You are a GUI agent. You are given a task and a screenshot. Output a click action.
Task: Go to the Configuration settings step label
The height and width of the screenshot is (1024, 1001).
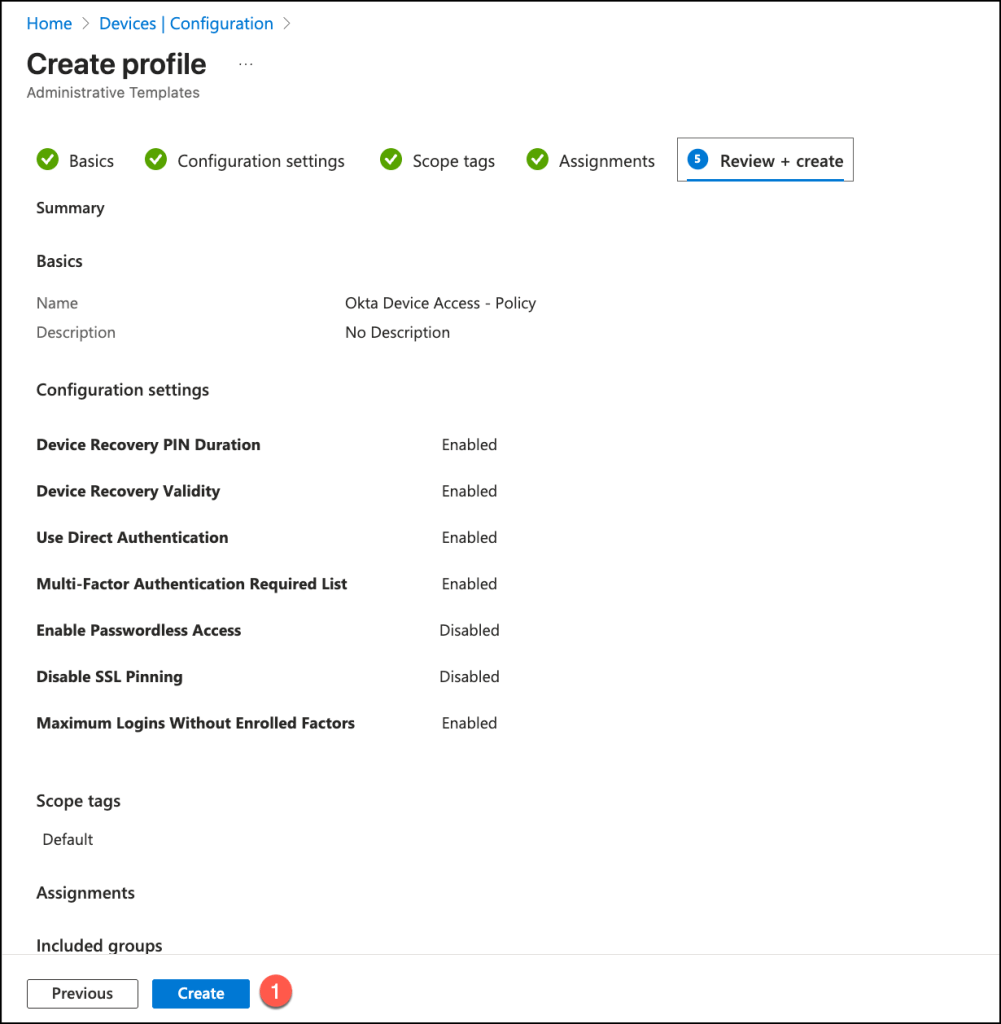click(261, 161)
